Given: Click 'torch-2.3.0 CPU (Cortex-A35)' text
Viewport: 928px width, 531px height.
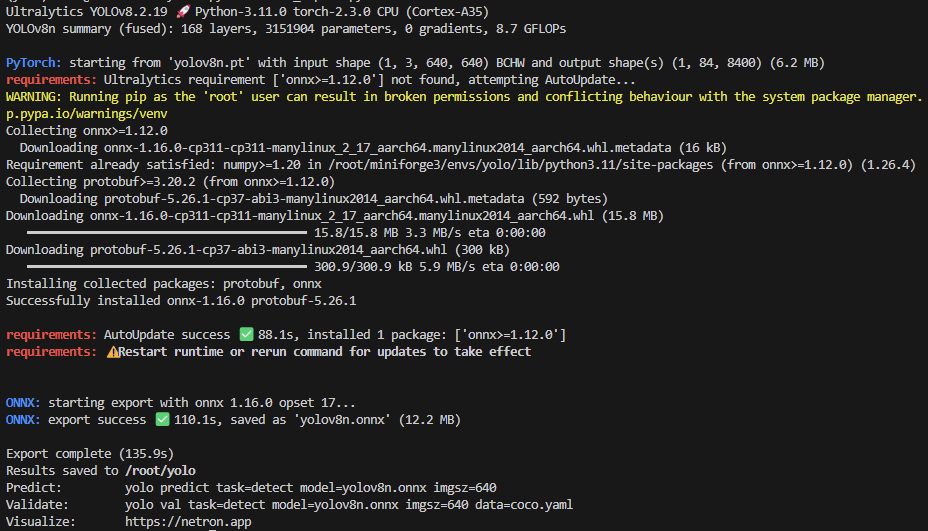Looking at the screenshot, I should point(391,11).
